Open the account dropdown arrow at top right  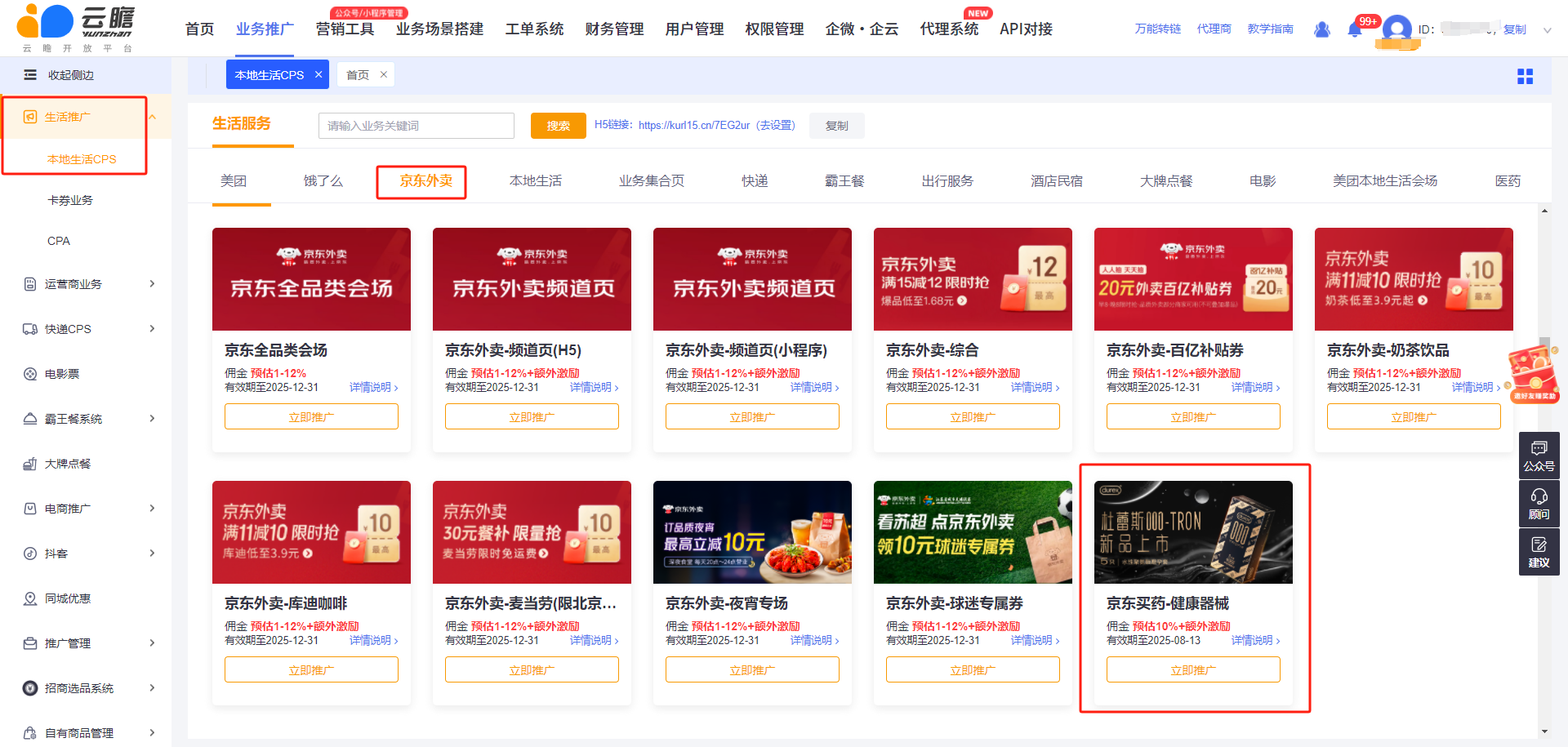click(1547, 30)
